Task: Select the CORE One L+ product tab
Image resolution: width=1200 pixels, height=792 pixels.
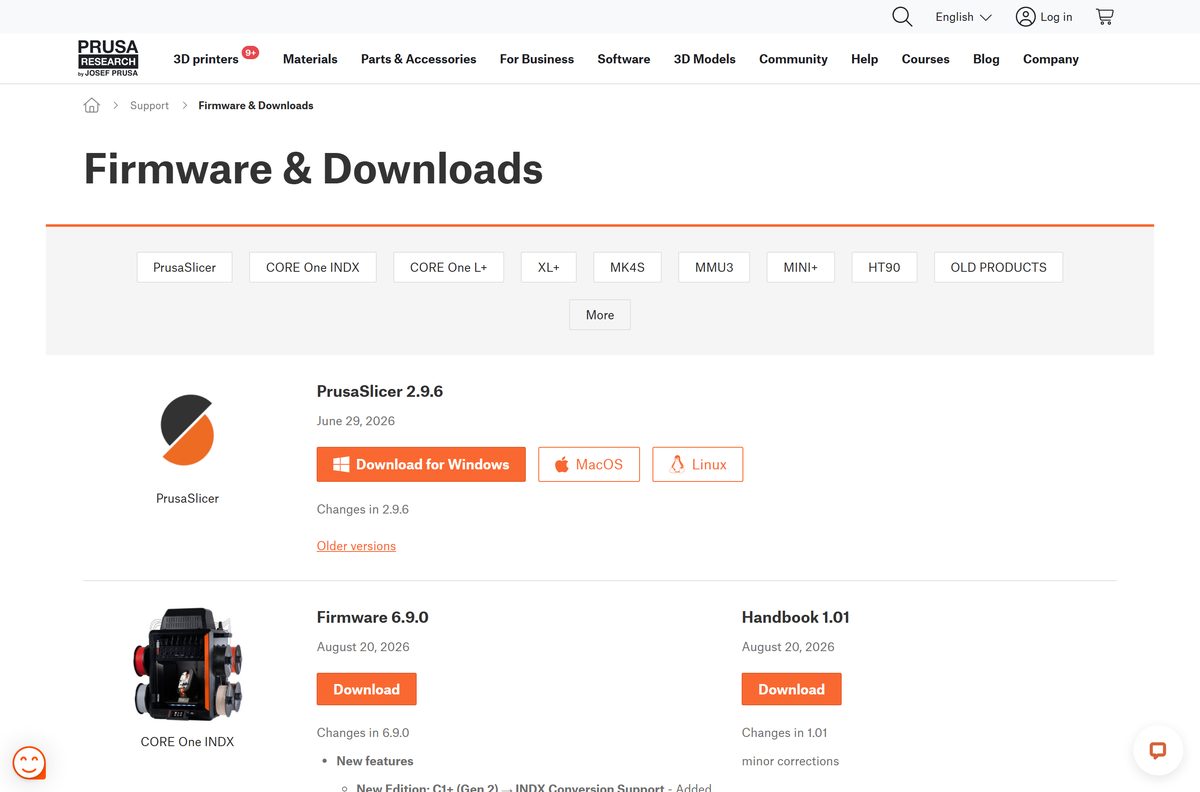Action: point(448,267)
